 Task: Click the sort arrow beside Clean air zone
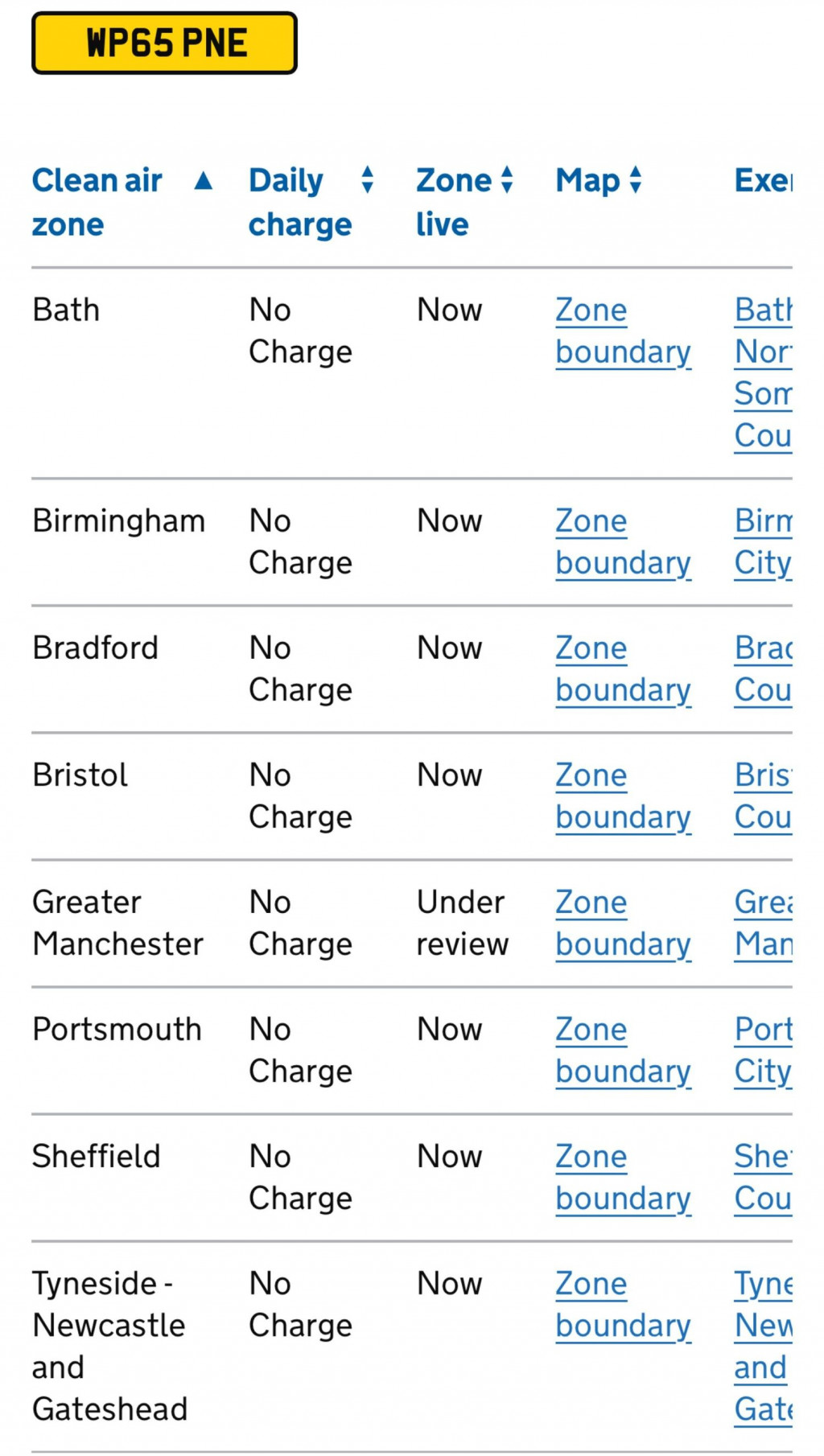(204, 181)
